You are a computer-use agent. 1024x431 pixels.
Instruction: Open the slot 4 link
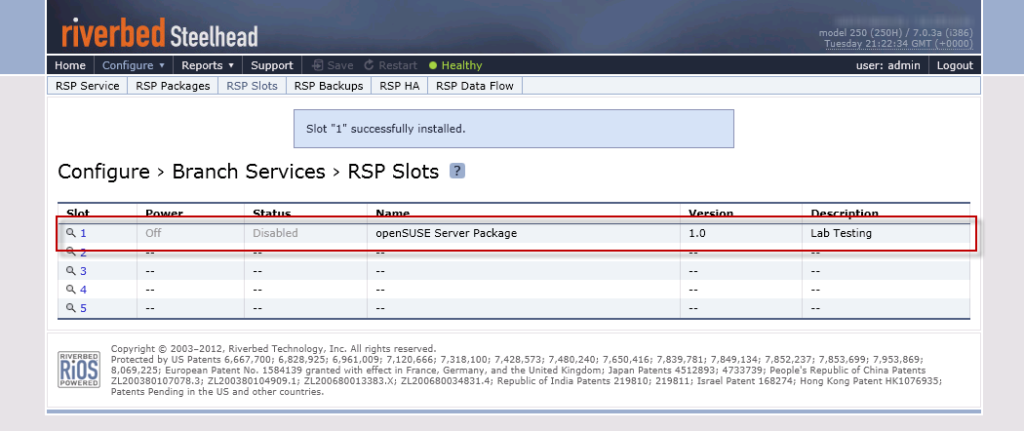click(x=83, y=289)
